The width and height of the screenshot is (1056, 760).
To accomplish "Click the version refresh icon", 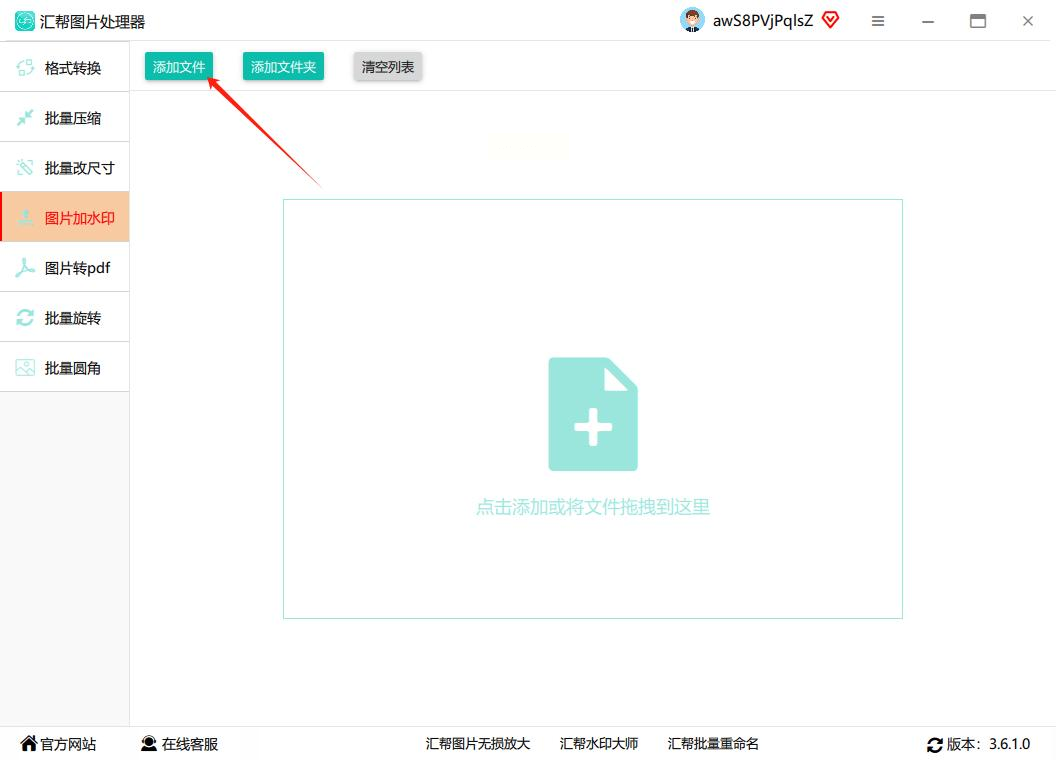I will (935, 745).
